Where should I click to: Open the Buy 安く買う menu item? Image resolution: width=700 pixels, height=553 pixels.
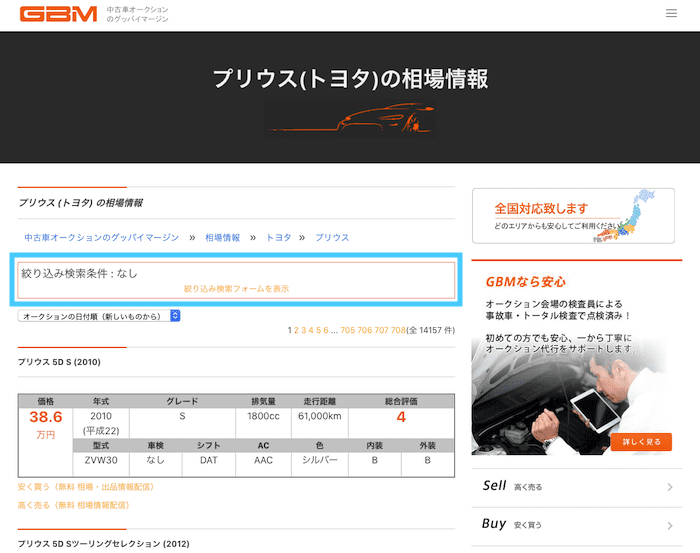pyautogui.click(x=577, y=525)
